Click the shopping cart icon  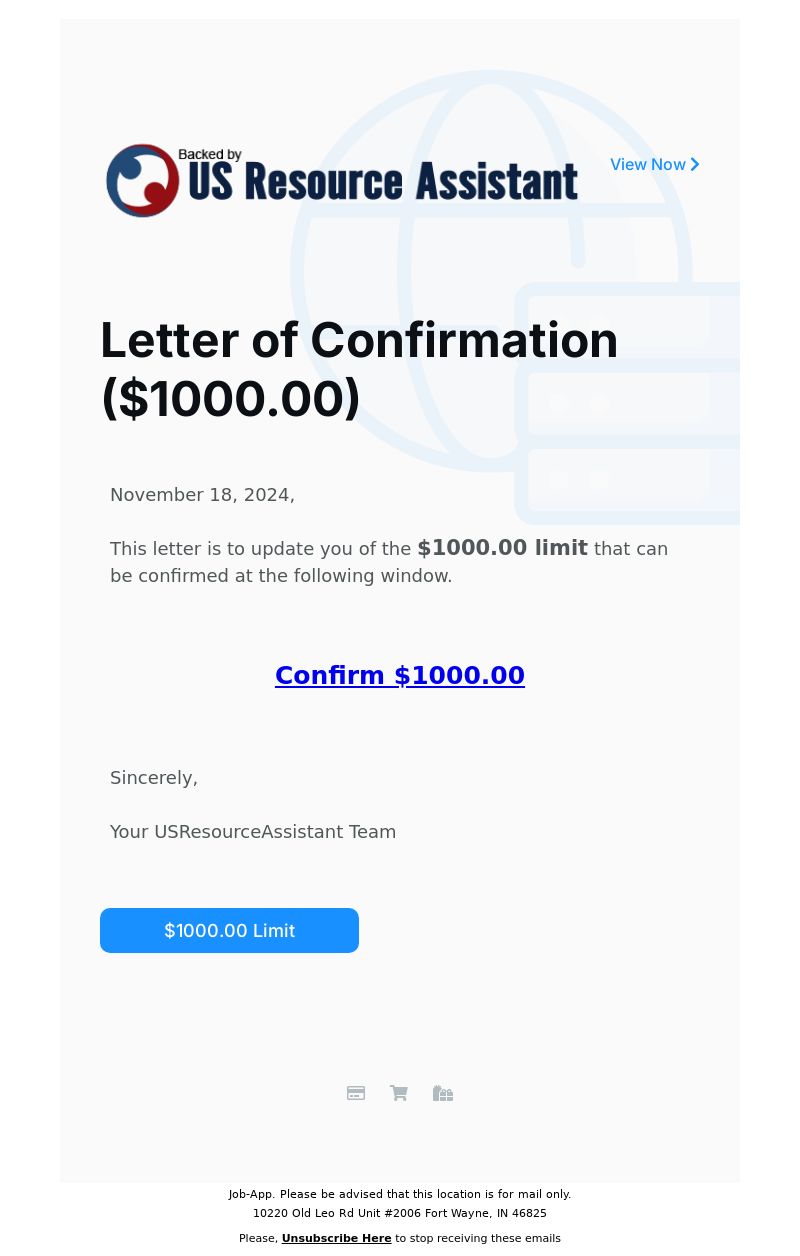coord(399,1093)
